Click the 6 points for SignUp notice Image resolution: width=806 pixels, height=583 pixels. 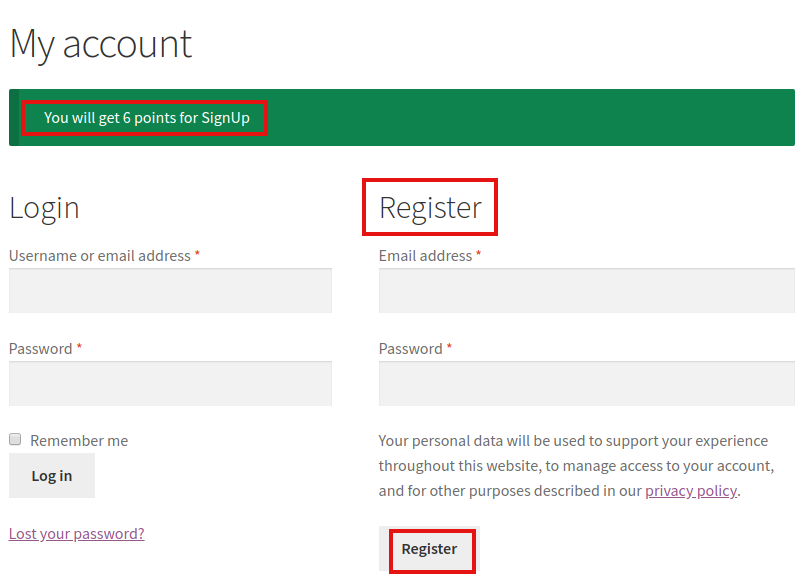tap(146, 118)
